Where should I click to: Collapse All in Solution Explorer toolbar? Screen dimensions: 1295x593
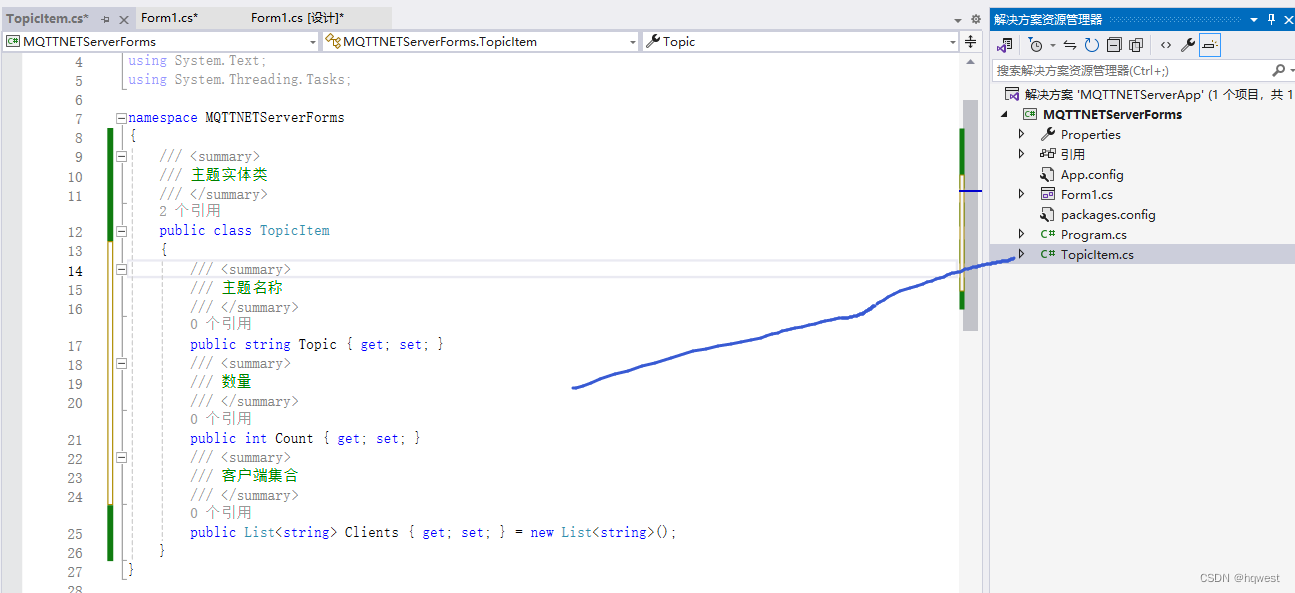point(1114,45)
